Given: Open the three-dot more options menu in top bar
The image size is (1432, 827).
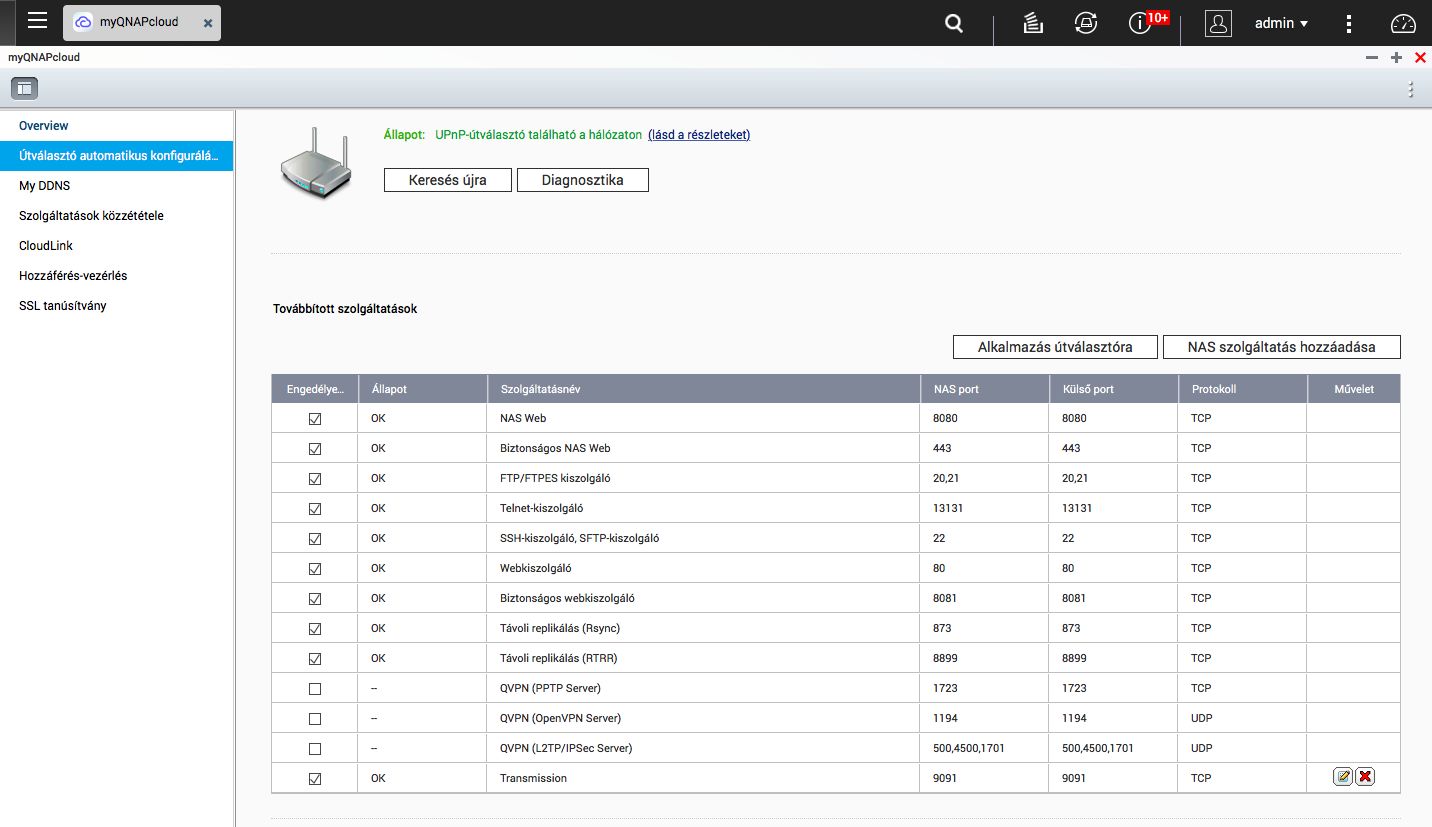Looking at the screenshot, I should [1349, 23].
